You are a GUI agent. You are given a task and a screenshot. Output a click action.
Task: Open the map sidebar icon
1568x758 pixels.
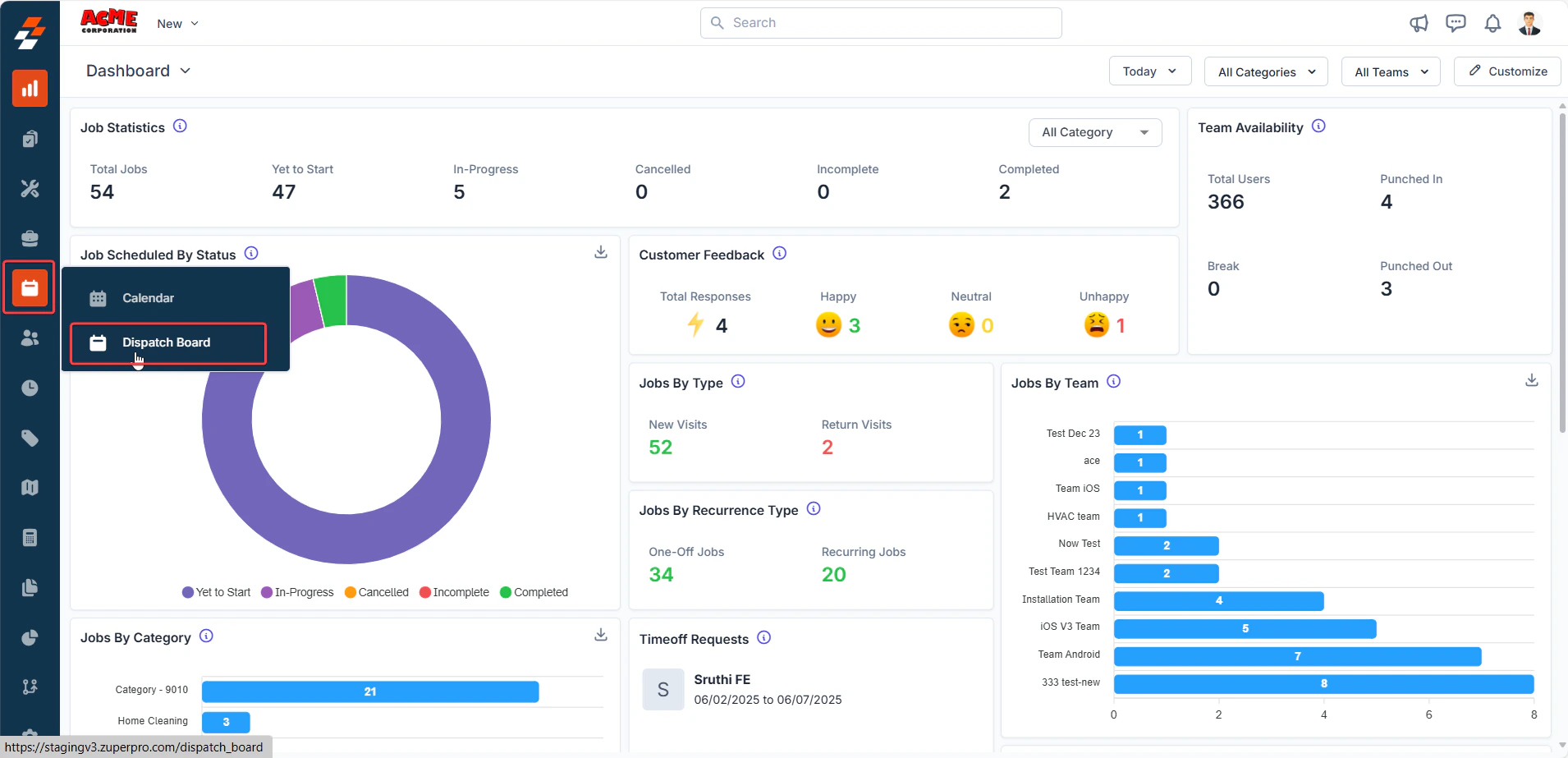click(x=30, y=487)
